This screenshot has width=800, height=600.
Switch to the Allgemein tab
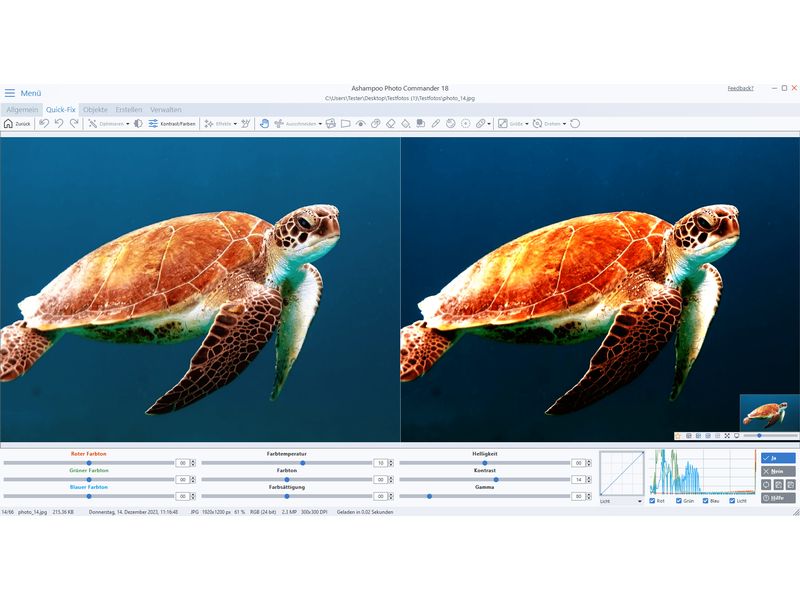22,110
